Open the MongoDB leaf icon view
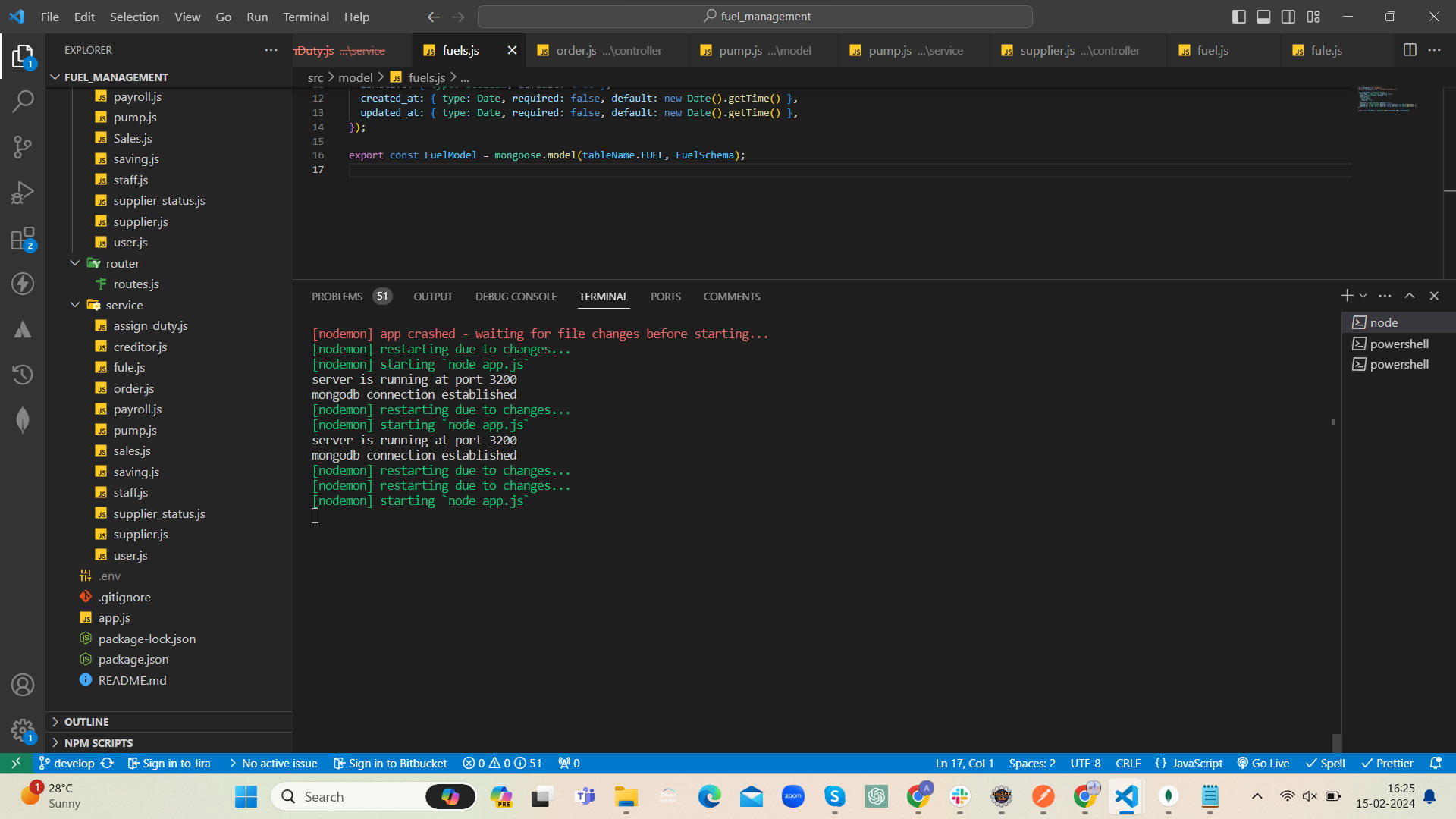 (23, 420)
